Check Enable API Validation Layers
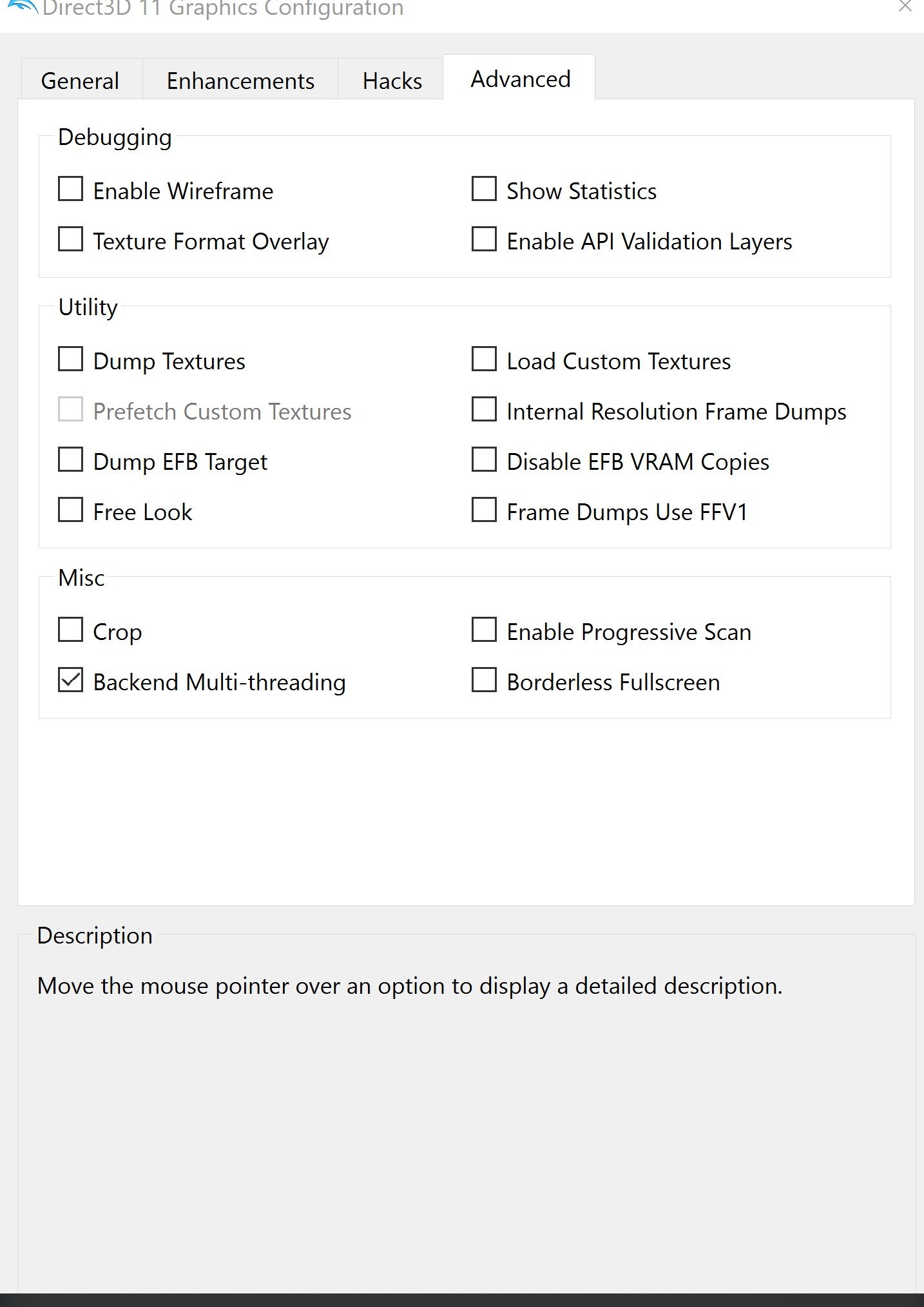The height and width of the screenshot is (1307, 924). pyautogui.click(x=484, y=240)
